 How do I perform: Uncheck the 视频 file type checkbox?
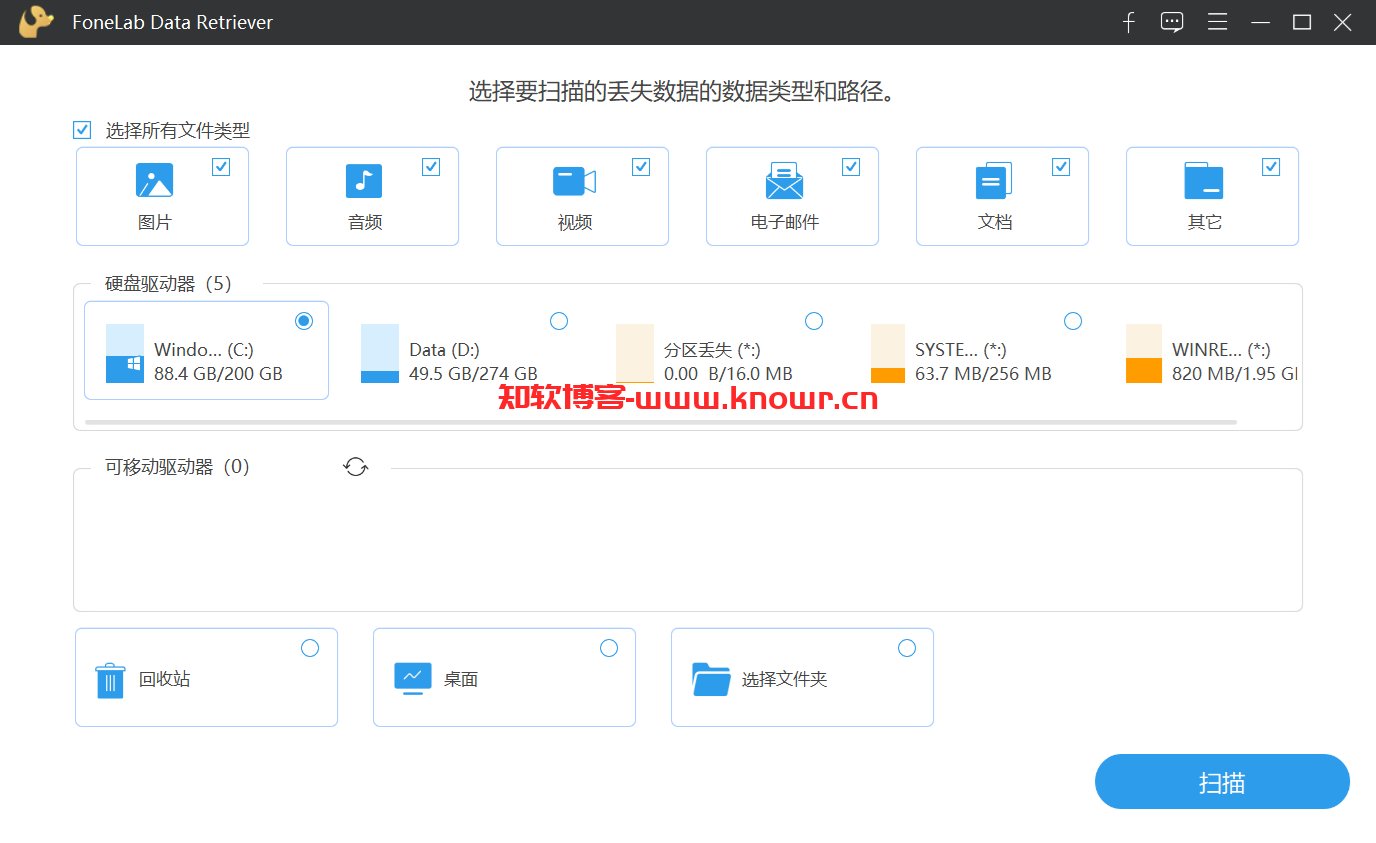coord(641,167)
